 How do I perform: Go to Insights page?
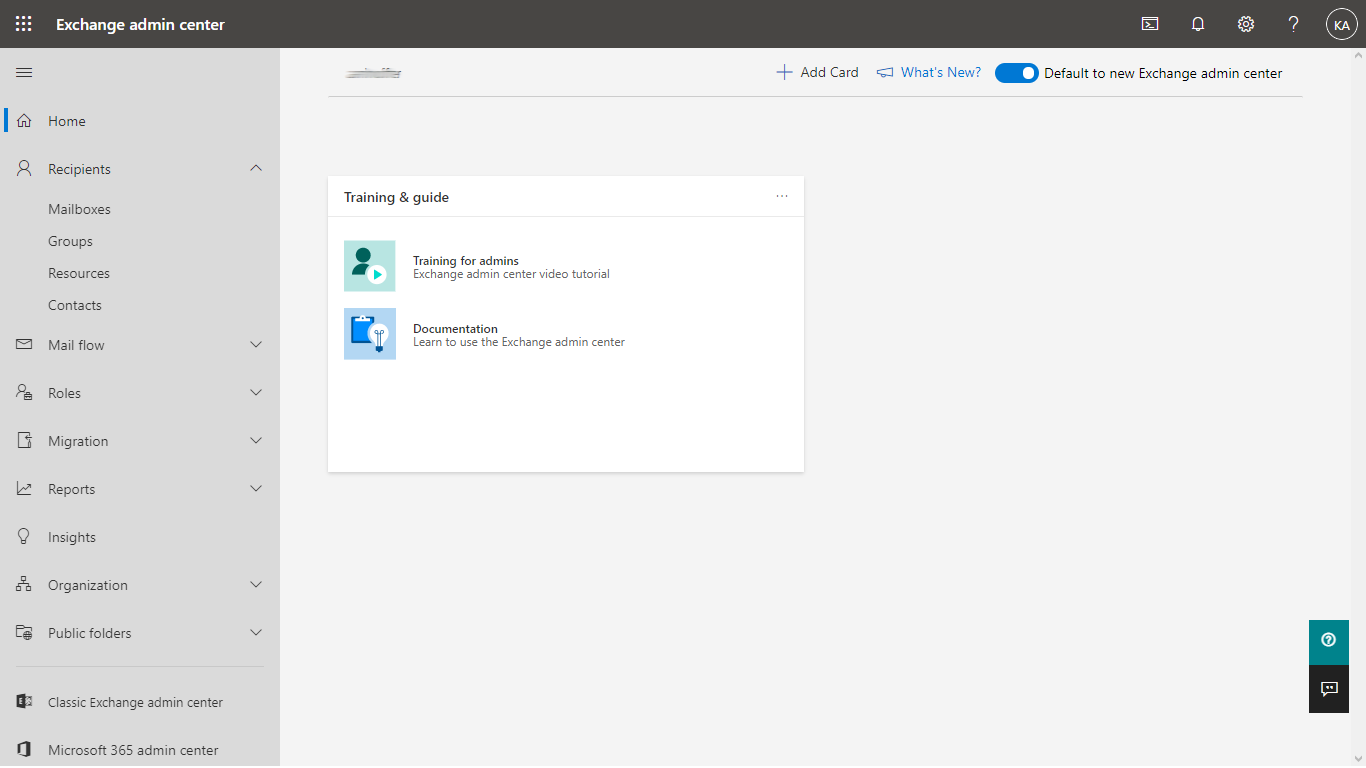72,537
